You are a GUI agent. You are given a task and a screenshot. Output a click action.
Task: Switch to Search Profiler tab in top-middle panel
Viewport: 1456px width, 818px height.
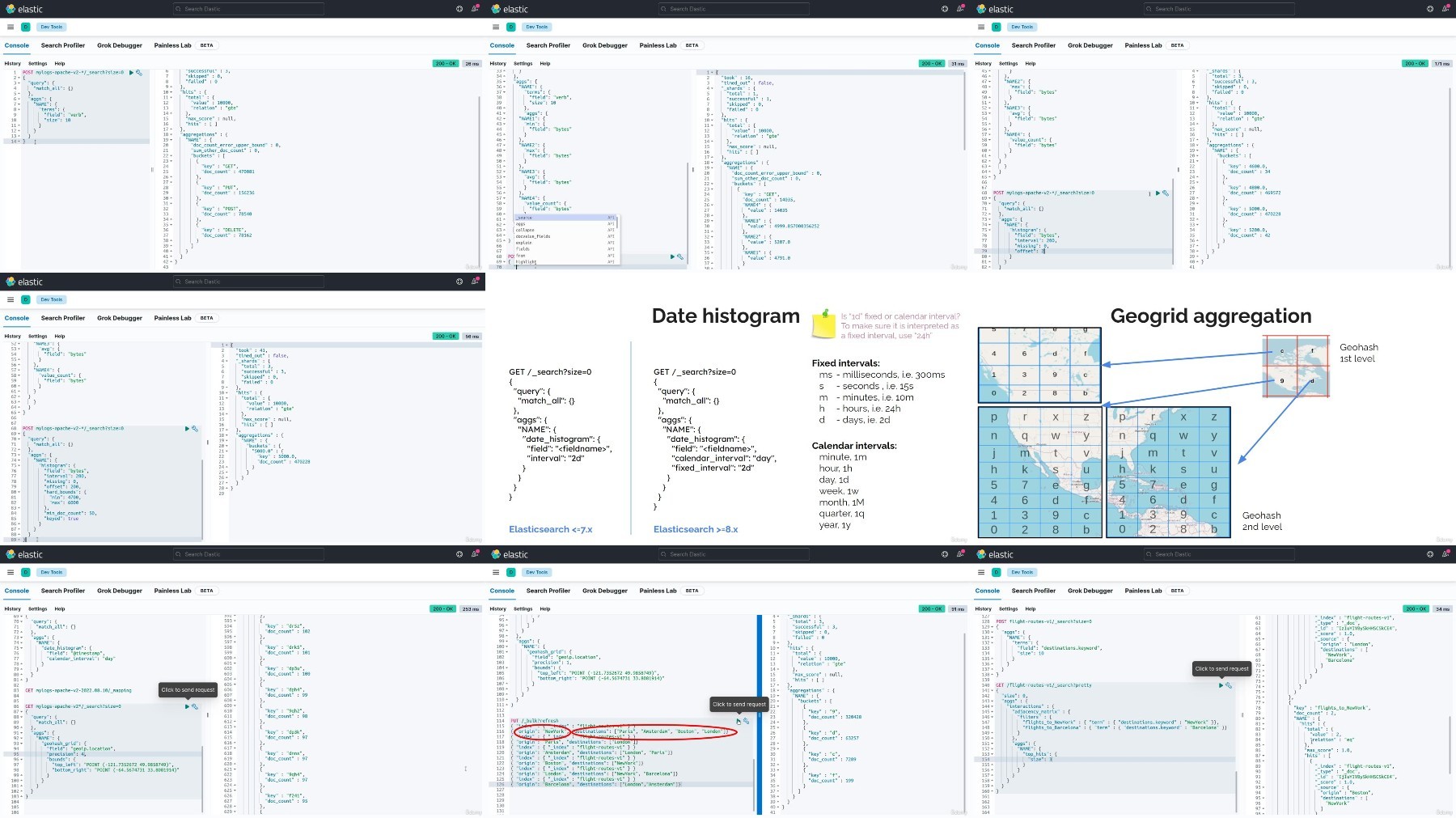click(x=548, y=45)
